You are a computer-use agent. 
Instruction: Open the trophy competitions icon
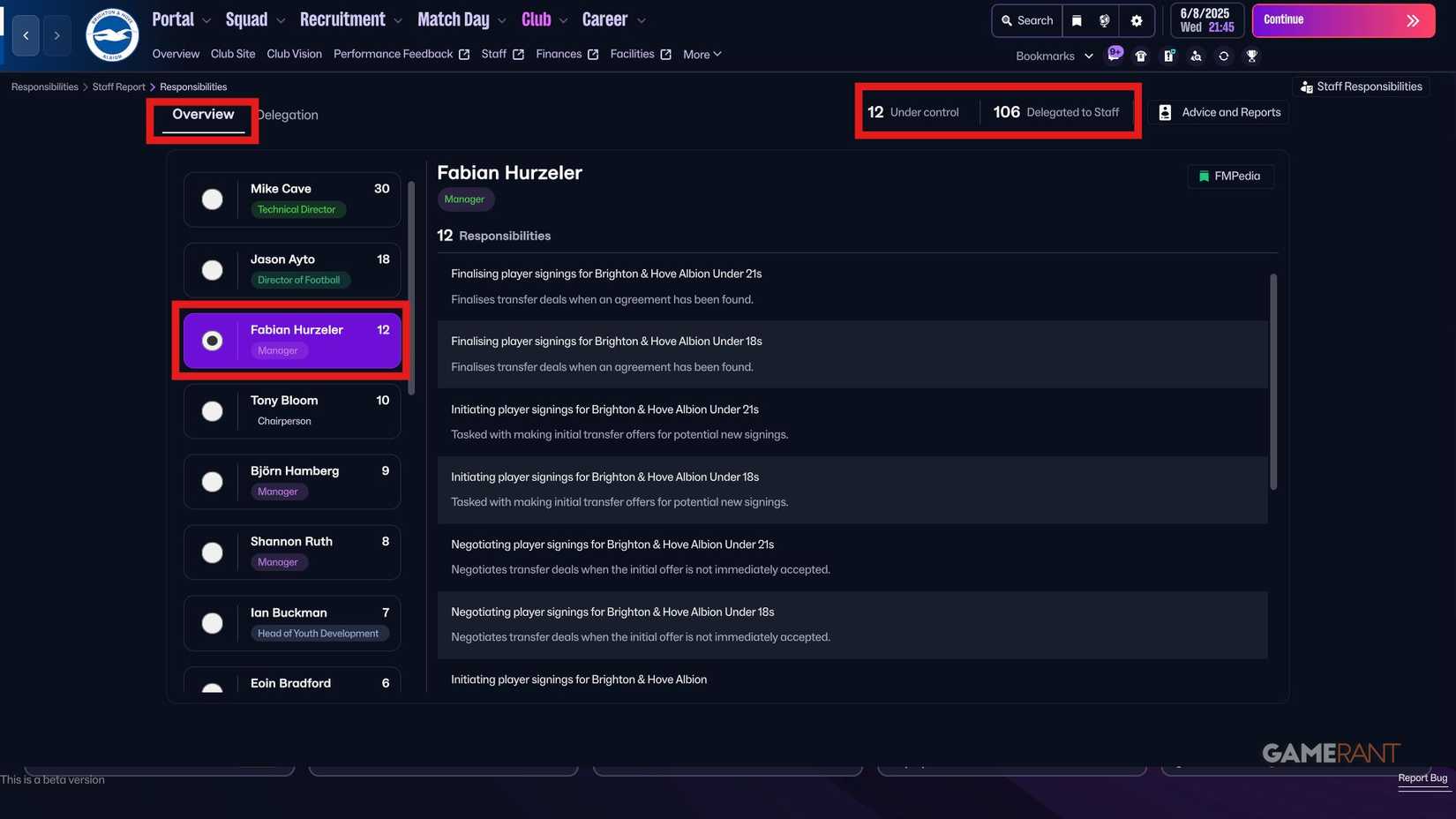[x=1251, y=56]
